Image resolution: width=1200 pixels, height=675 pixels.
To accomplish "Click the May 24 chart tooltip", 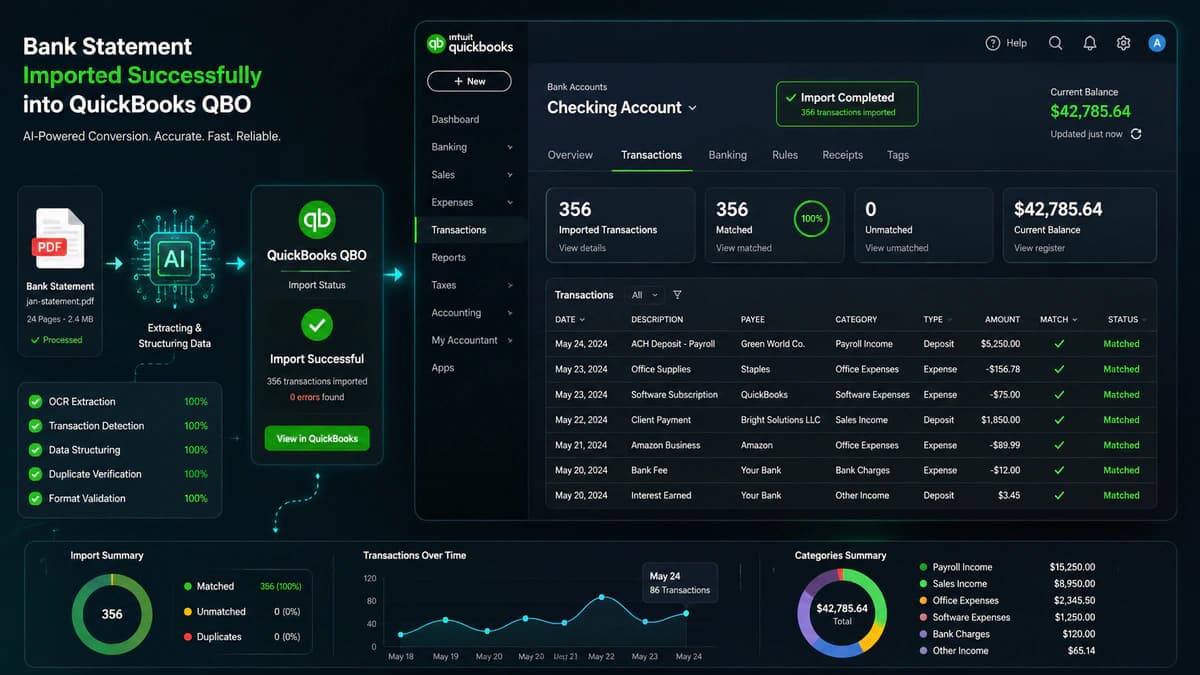I will 680,583.
